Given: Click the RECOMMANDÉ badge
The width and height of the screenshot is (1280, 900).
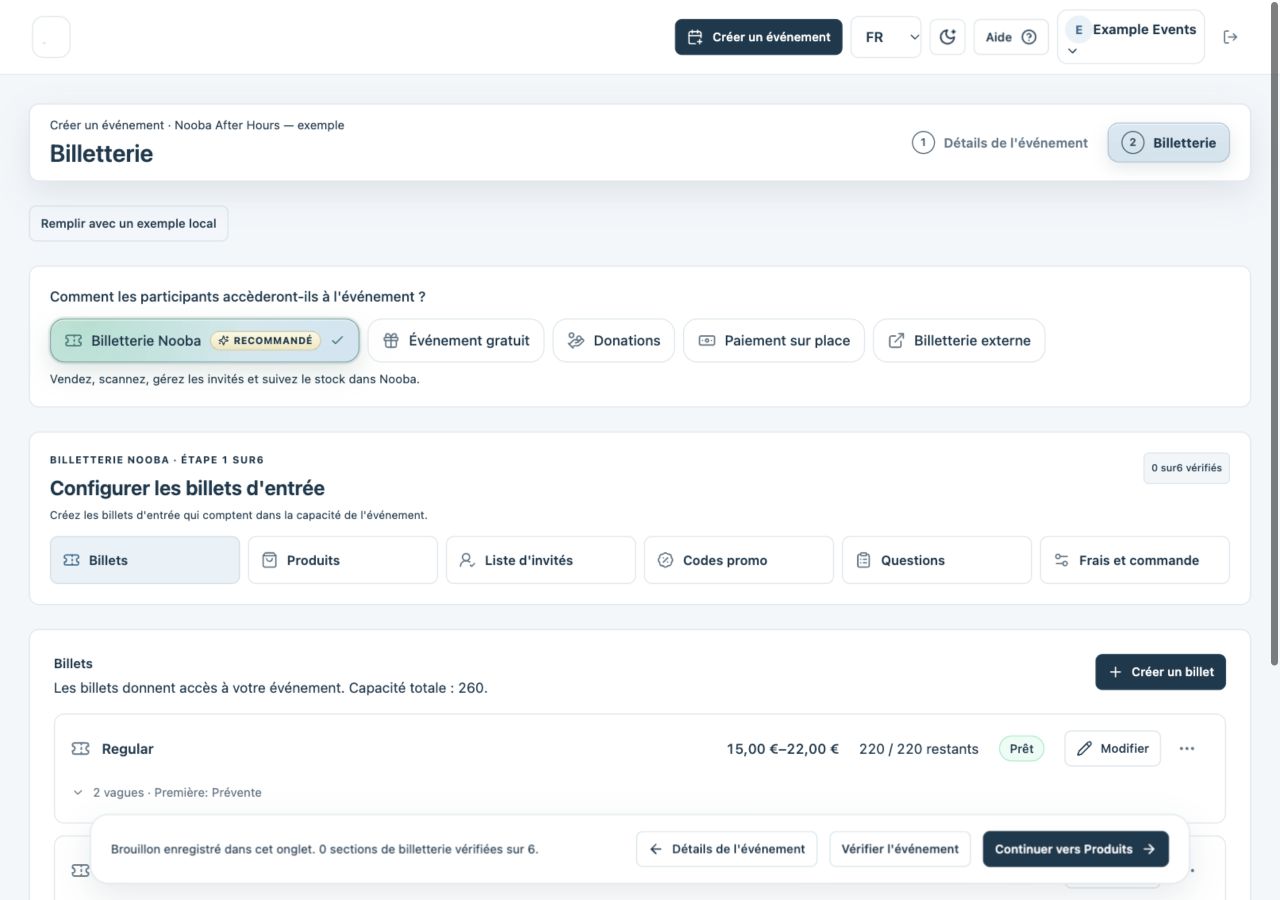Looking at the screenshot, I should [x=265, y=341].
